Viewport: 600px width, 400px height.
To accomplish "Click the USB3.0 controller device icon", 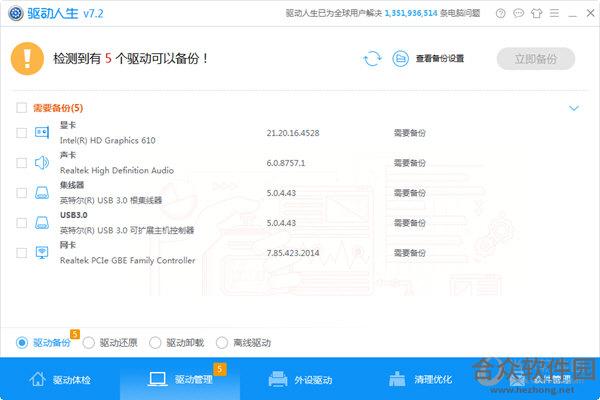I will click(x=42, y=223).
